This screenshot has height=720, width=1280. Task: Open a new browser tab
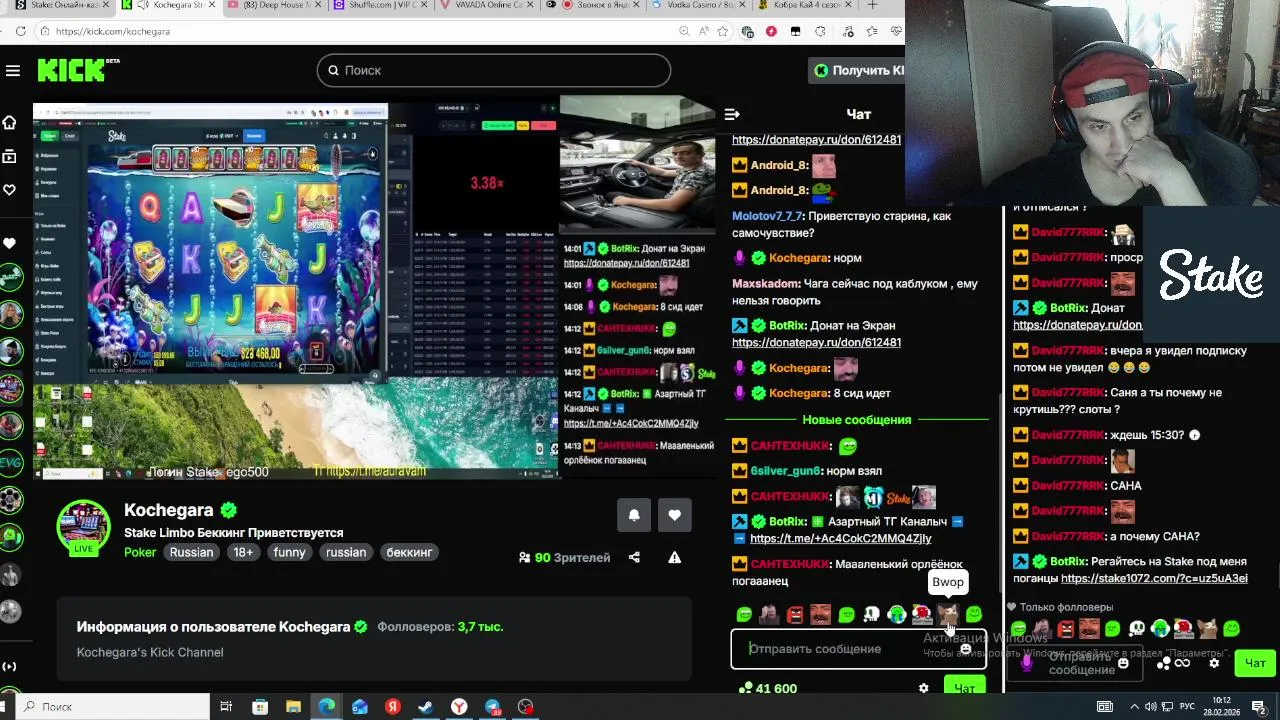point(872,5)
